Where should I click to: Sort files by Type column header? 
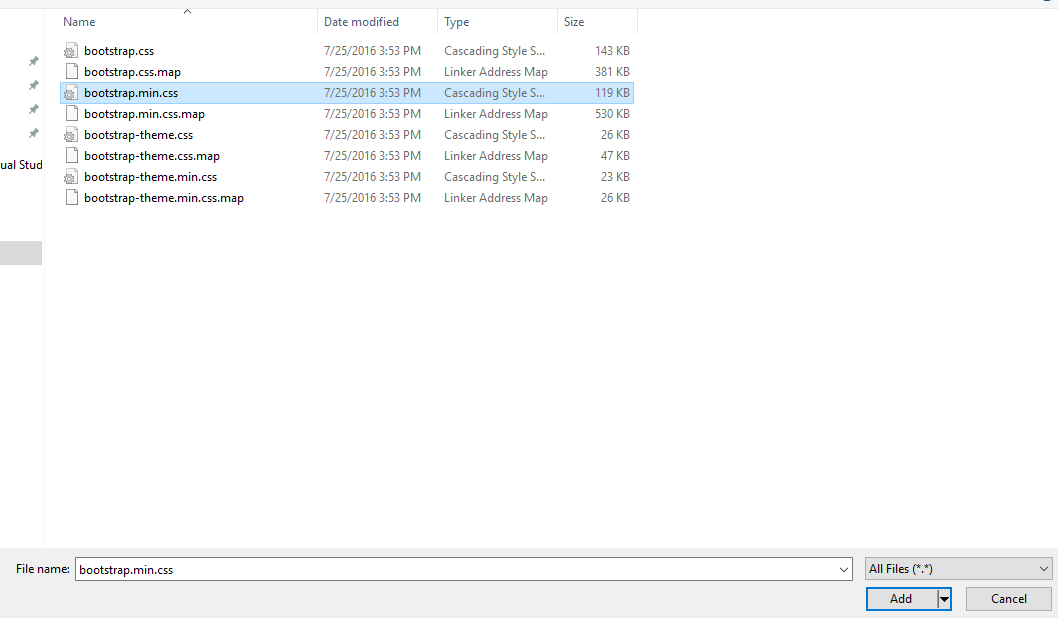pos(457,22)
